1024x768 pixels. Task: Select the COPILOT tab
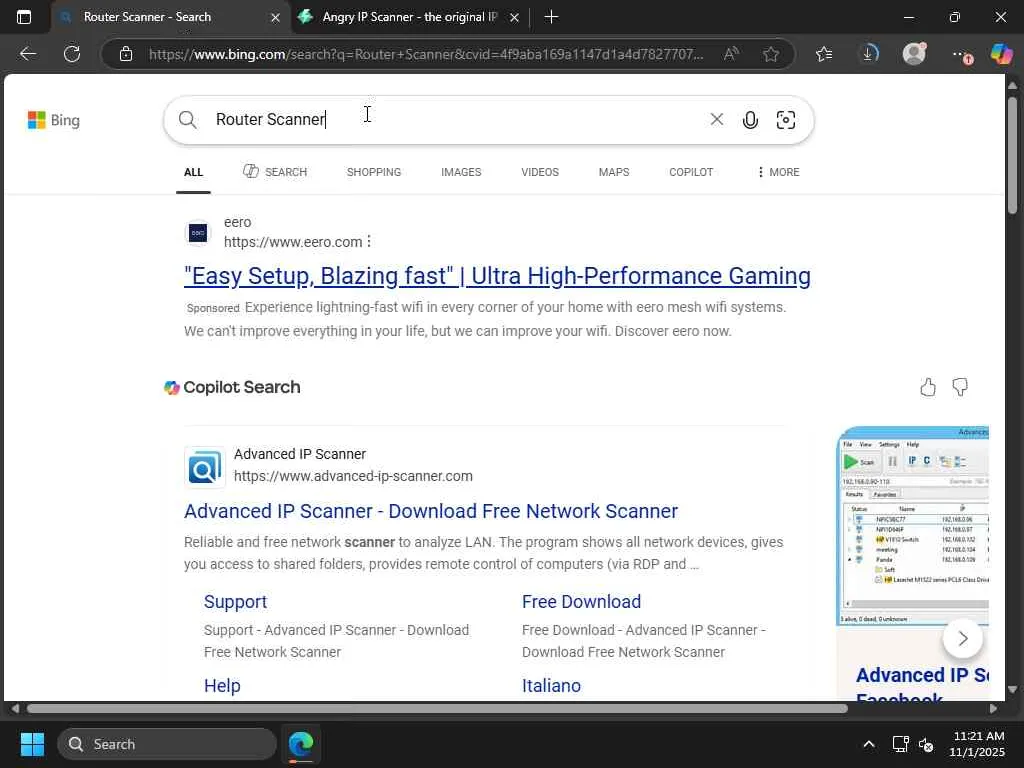click(691, 172)
